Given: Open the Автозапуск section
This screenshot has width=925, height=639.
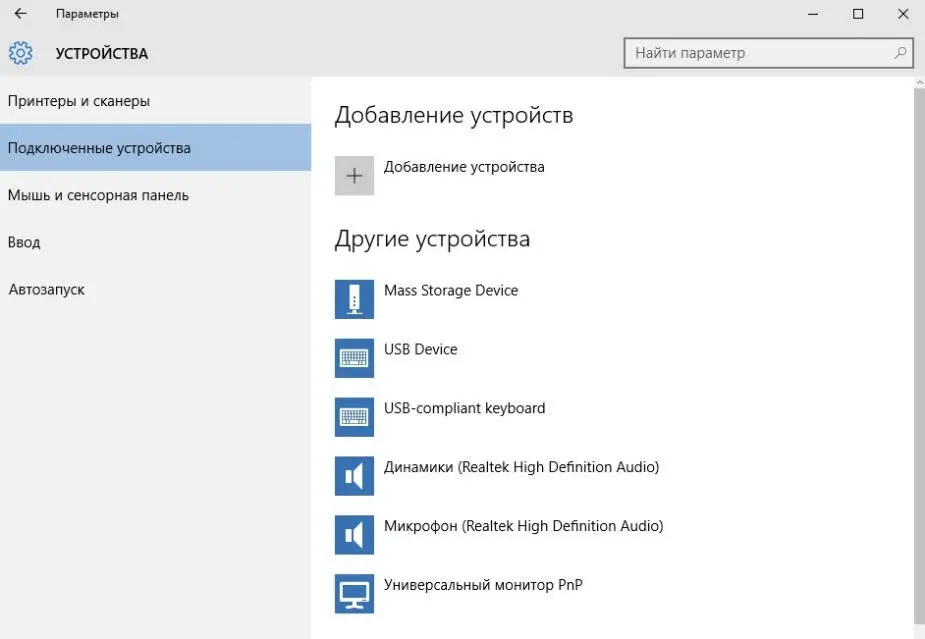Looking at the screenshot, I should tap(47, 289).
